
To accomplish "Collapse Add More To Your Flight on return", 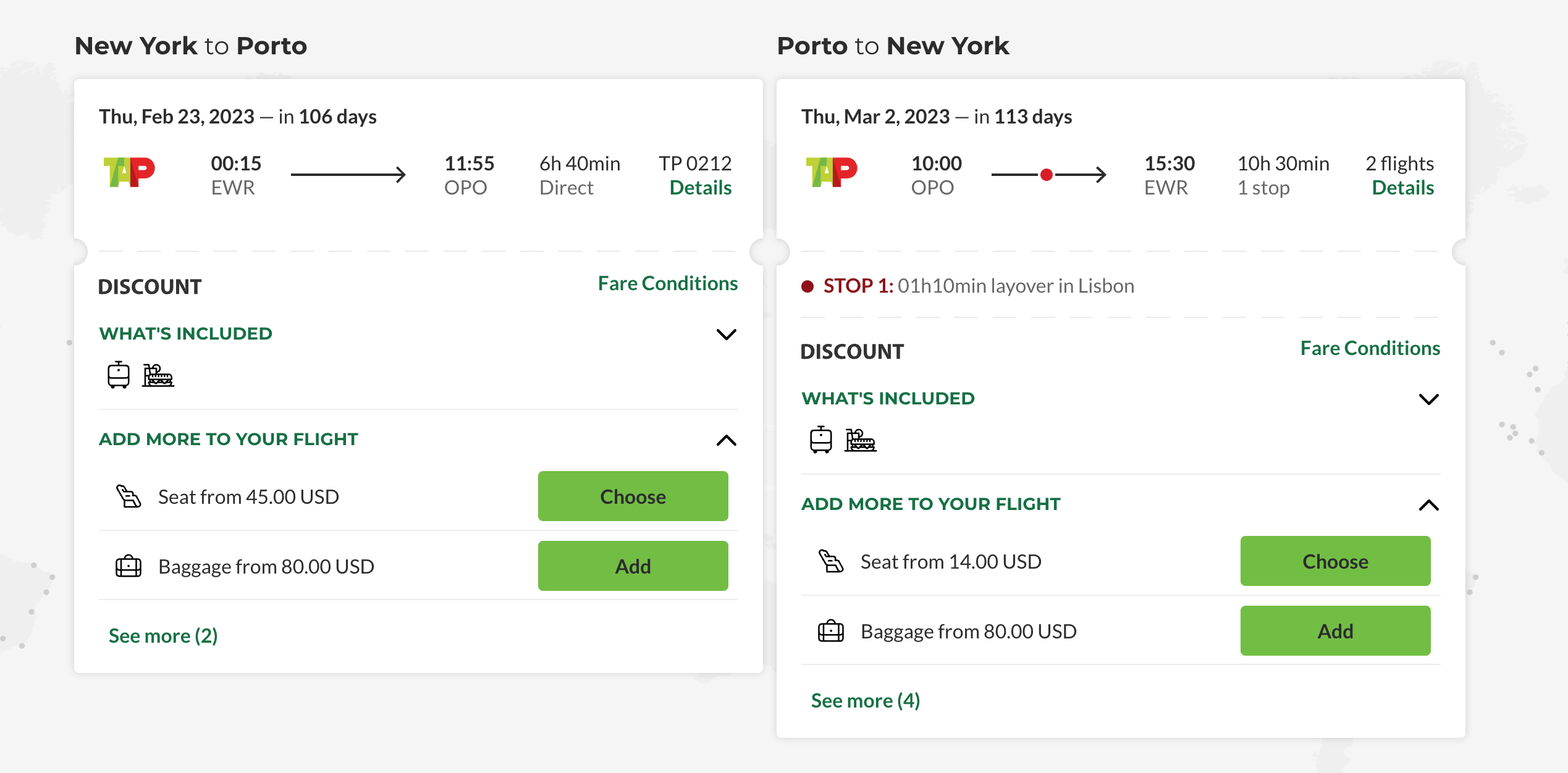I will click(1428, 505).
